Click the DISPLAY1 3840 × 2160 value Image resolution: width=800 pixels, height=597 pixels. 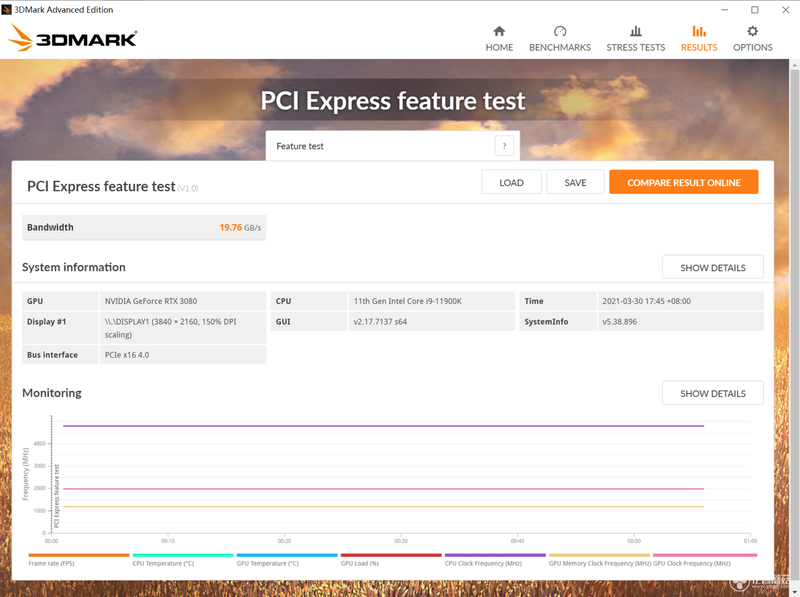[x=170, y=328]
